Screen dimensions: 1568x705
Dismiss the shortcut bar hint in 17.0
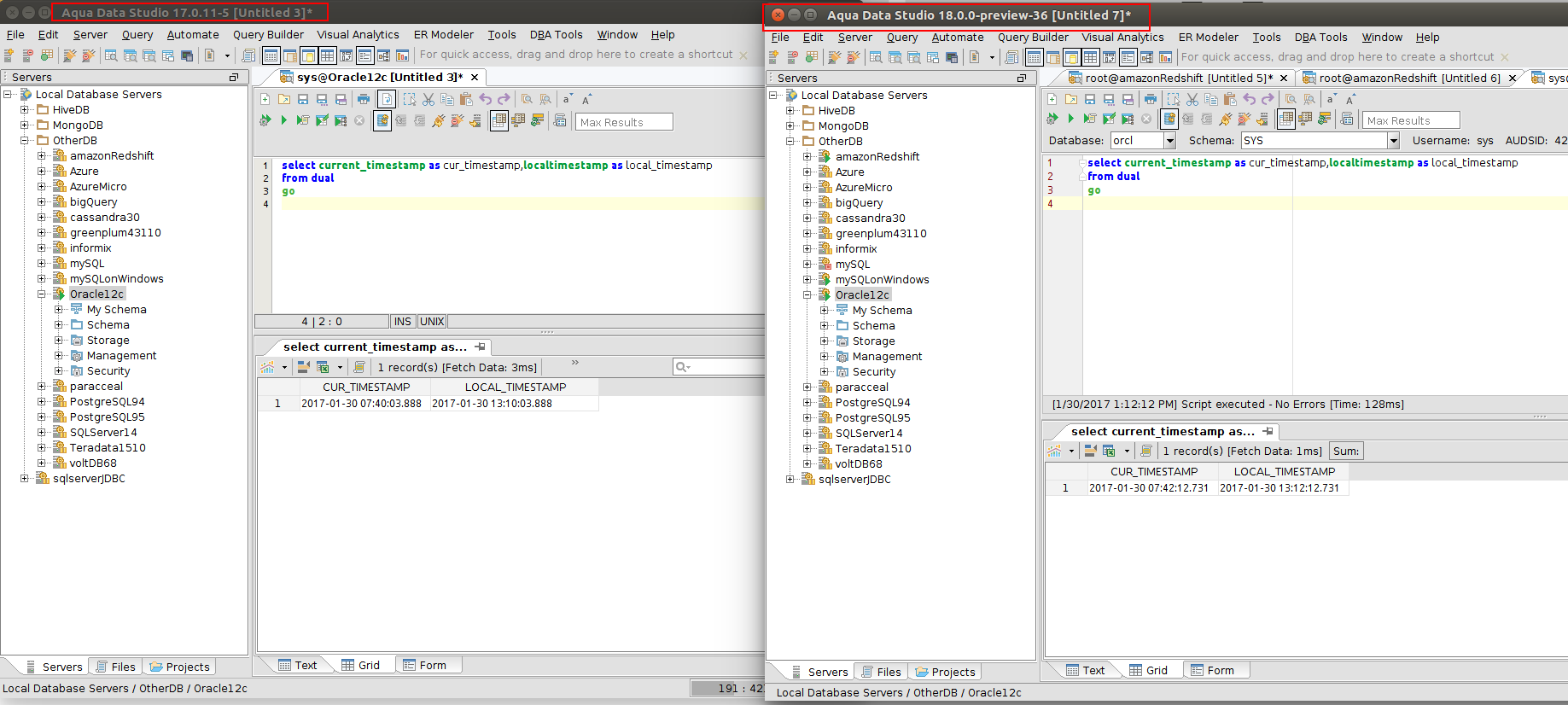pyautogui.click(x=743, y=55)
